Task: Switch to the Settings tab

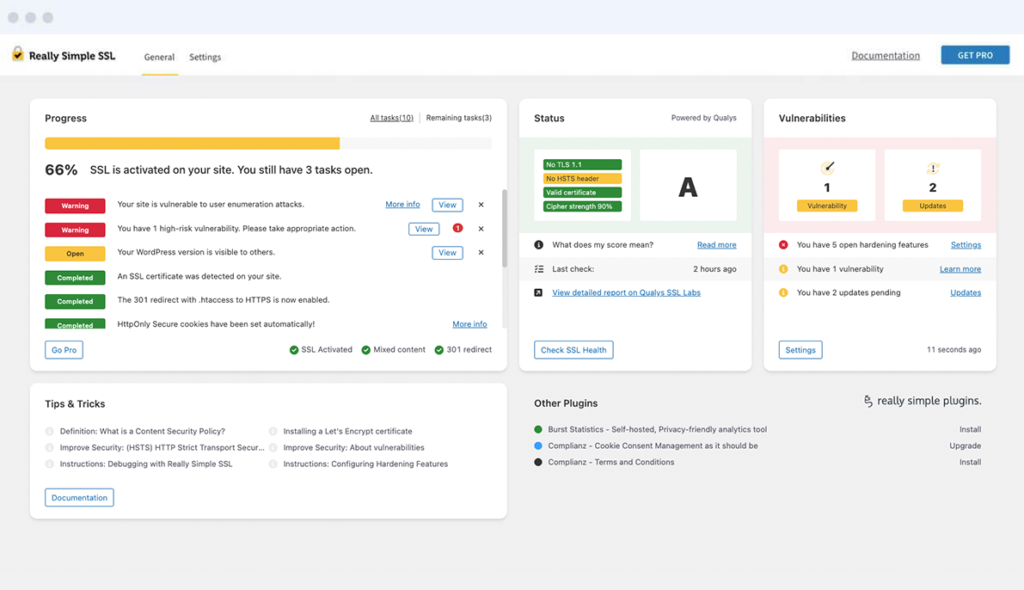Action: (x=205, y=57)
